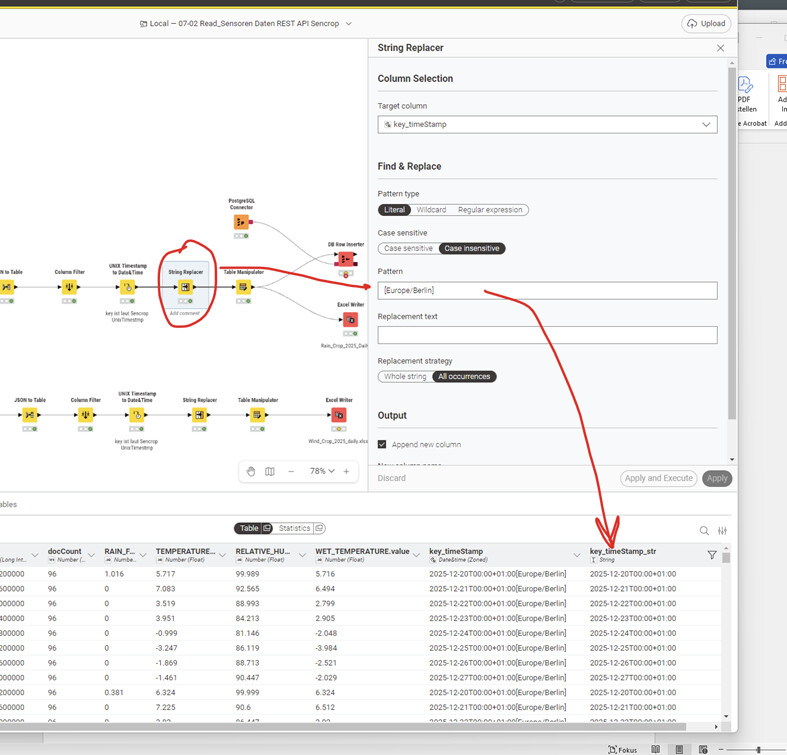Switch replacement strategy to Whole string
The width and height of the screenshot is (787, 755).
click(x=405, y=377)
